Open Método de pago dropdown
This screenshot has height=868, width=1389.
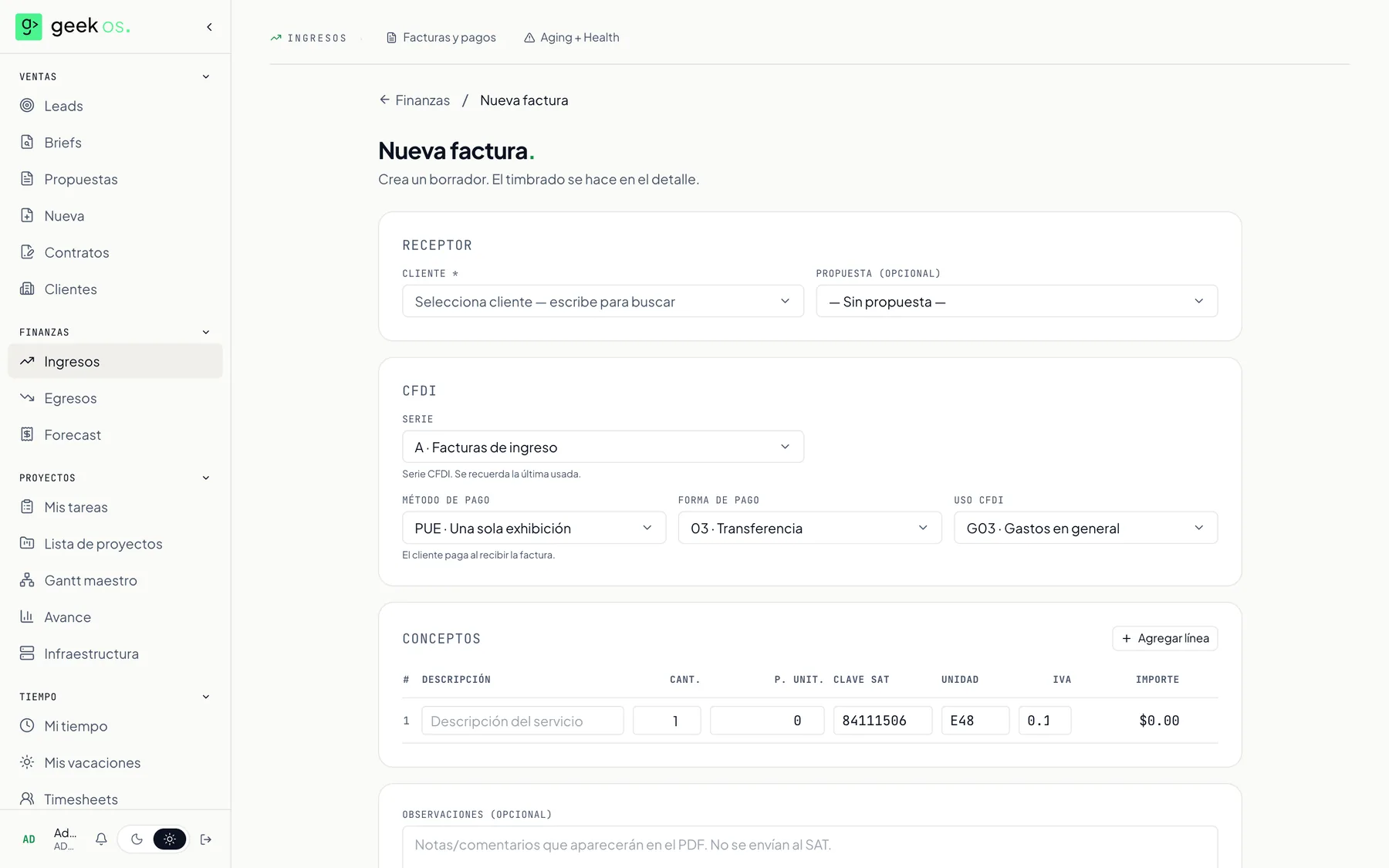click(x=534, y=529)
